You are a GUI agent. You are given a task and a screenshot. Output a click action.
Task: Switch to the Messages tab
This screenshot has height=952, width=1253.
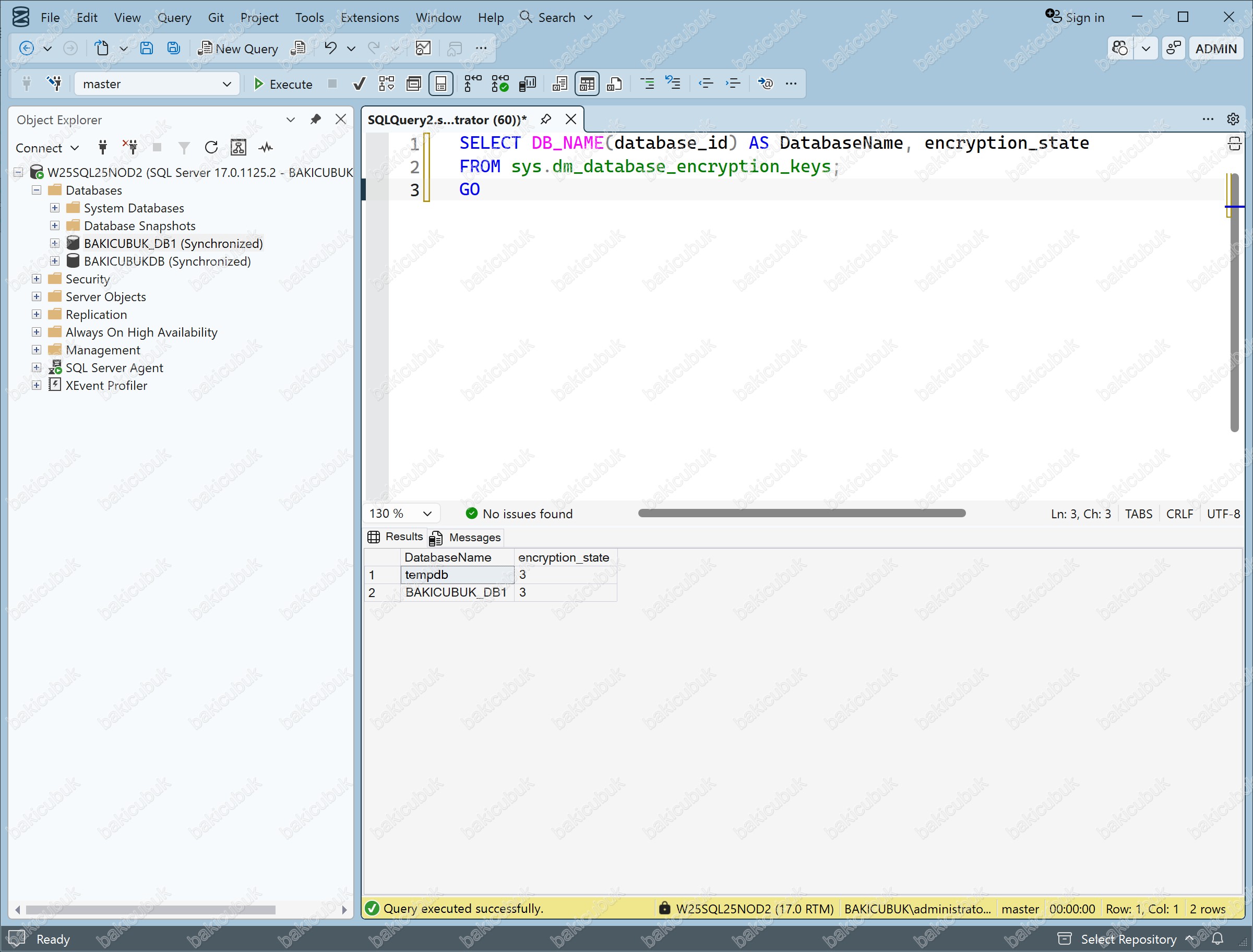pyautogui.click(x=465, y=537)
